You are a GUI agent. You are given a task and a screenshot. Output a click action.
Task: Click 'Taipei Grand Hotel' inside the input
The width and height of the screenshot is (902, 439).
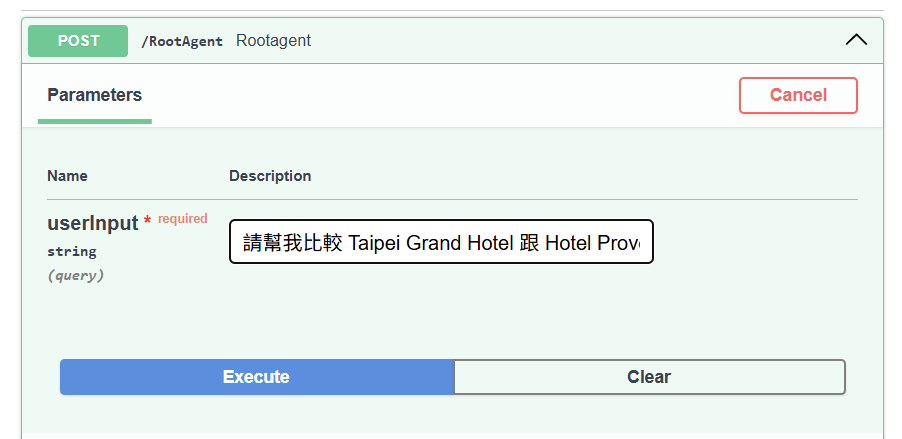tap(430, 243)
